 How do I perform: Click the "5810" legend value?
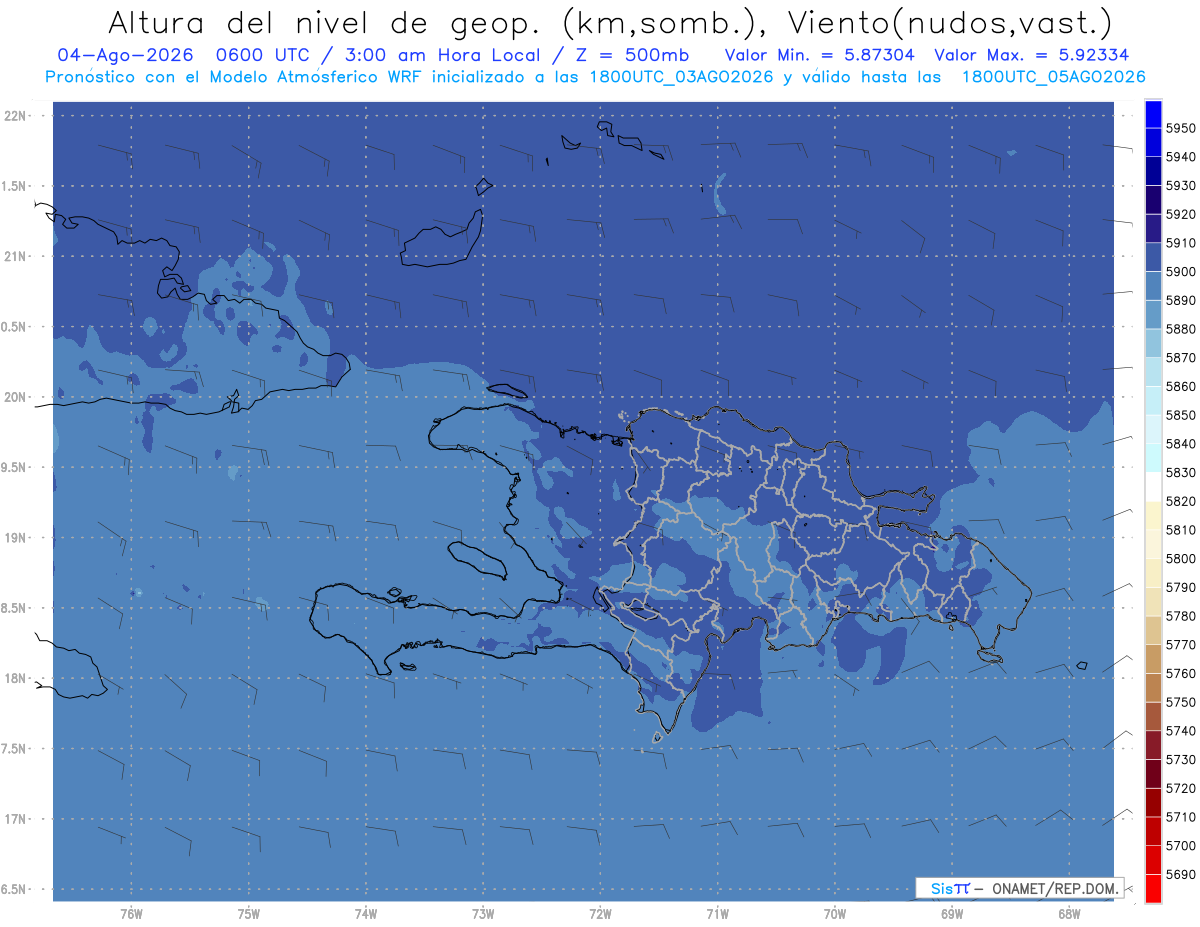coord(1180,530)
